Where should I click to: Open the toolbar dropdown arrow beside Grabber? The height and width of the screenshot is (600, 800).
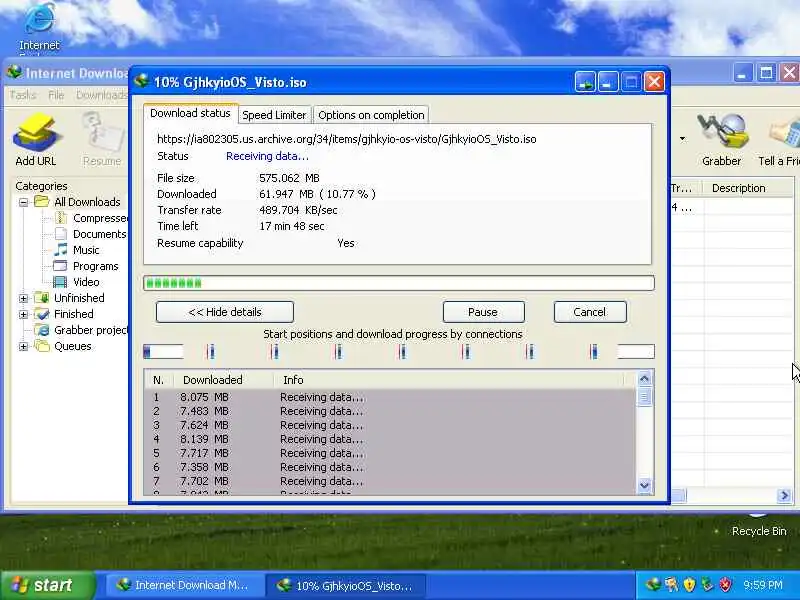pyautogui.click(x=682, y=139)
